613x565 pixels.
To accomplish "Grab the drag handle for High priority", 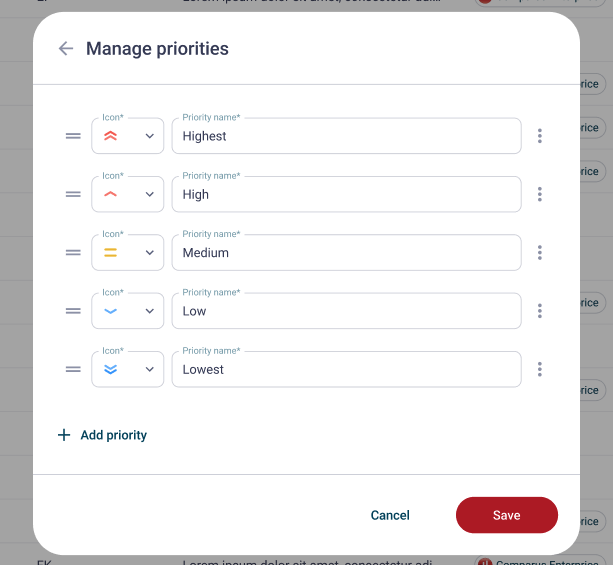I will [73, 194].
